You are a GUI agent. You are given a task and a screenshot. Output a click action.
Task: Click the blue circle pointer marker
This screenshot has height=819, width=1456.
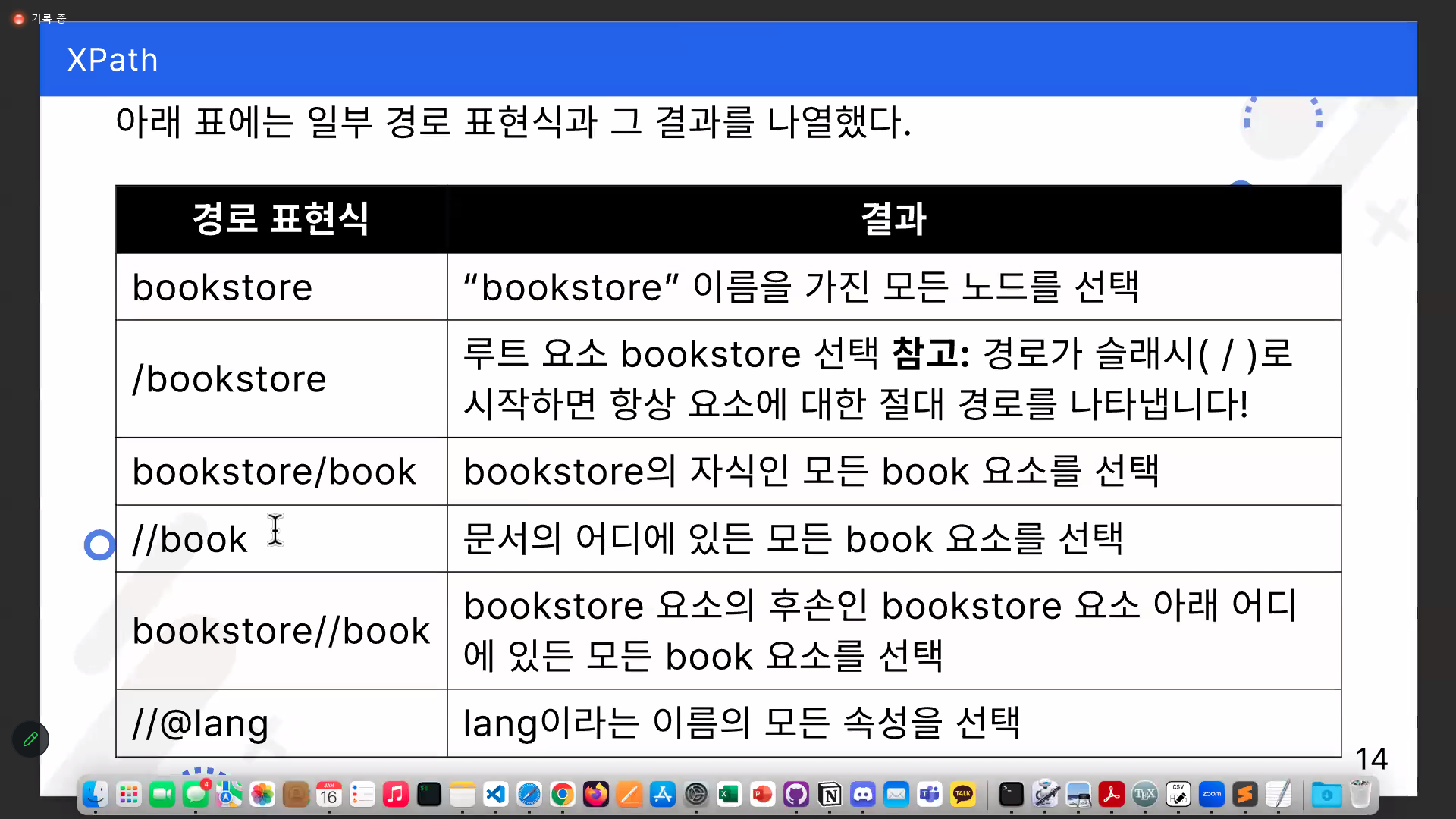click(99, 544)
